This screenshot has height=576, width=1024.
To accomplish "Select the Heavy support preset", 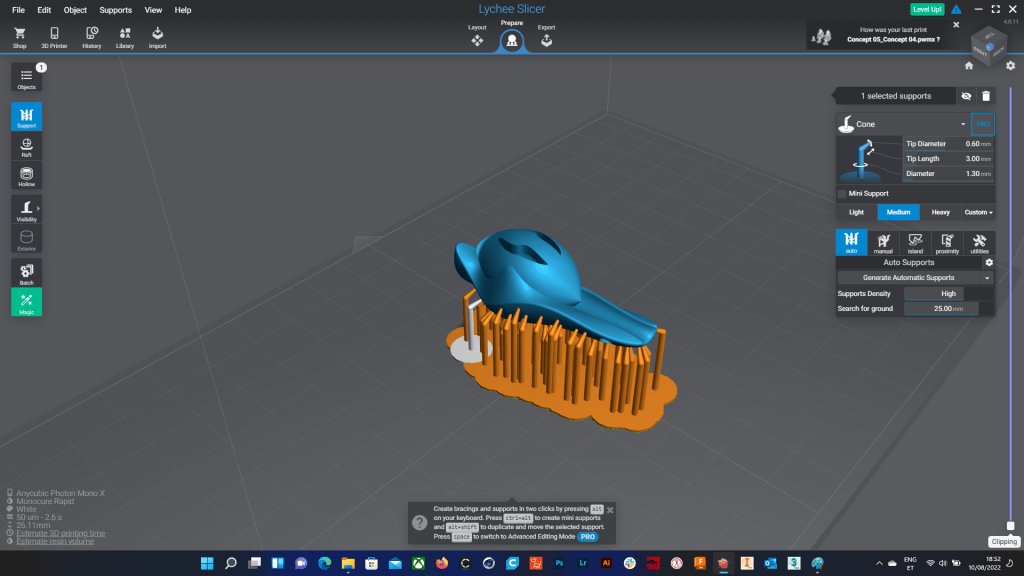I will (x=940, y=212).
